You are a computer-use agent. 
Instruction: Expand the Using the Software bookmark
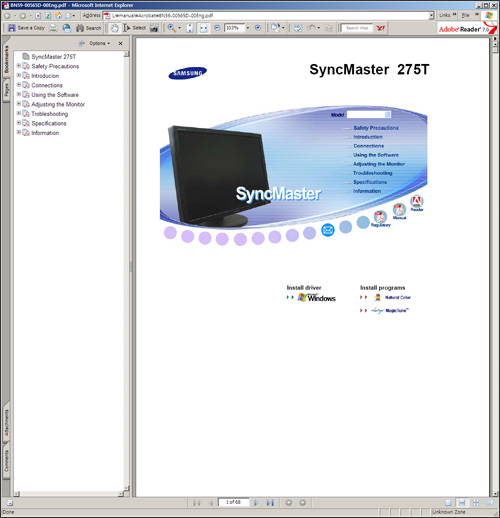19,94
